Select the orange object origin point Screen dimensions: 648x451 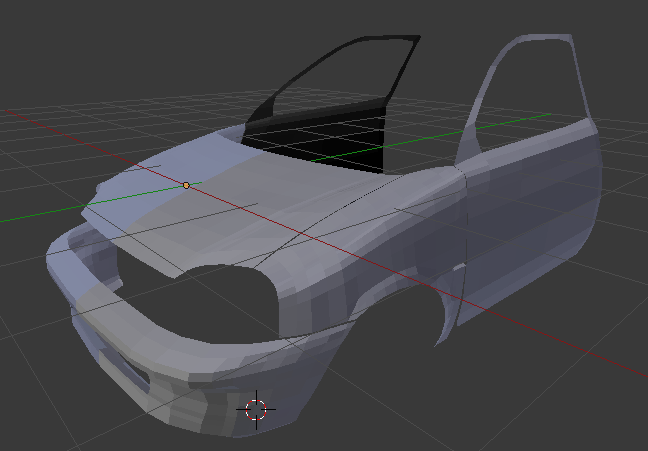[186, 186]
